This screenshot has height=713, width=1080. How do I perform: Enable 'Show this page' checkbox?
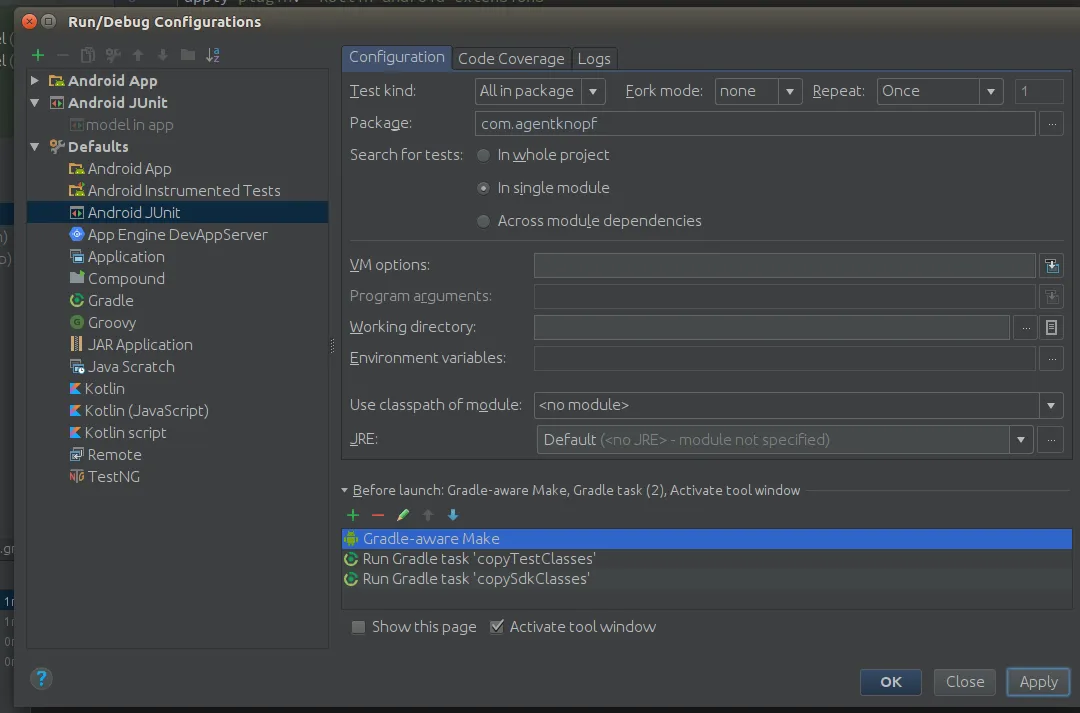(x=358, y=627)
